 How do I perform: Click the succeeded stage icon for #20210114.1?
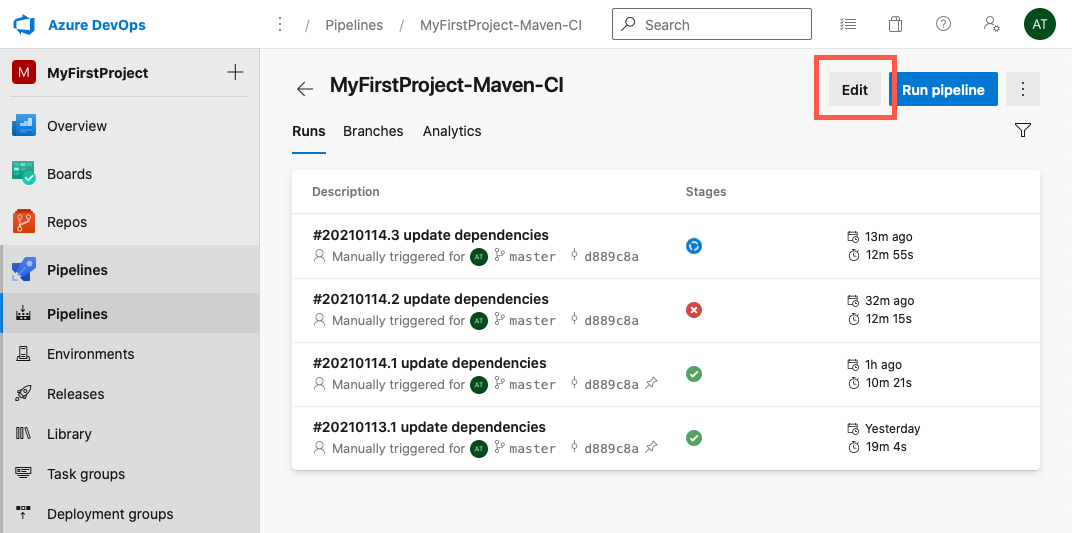pos(694,374)
